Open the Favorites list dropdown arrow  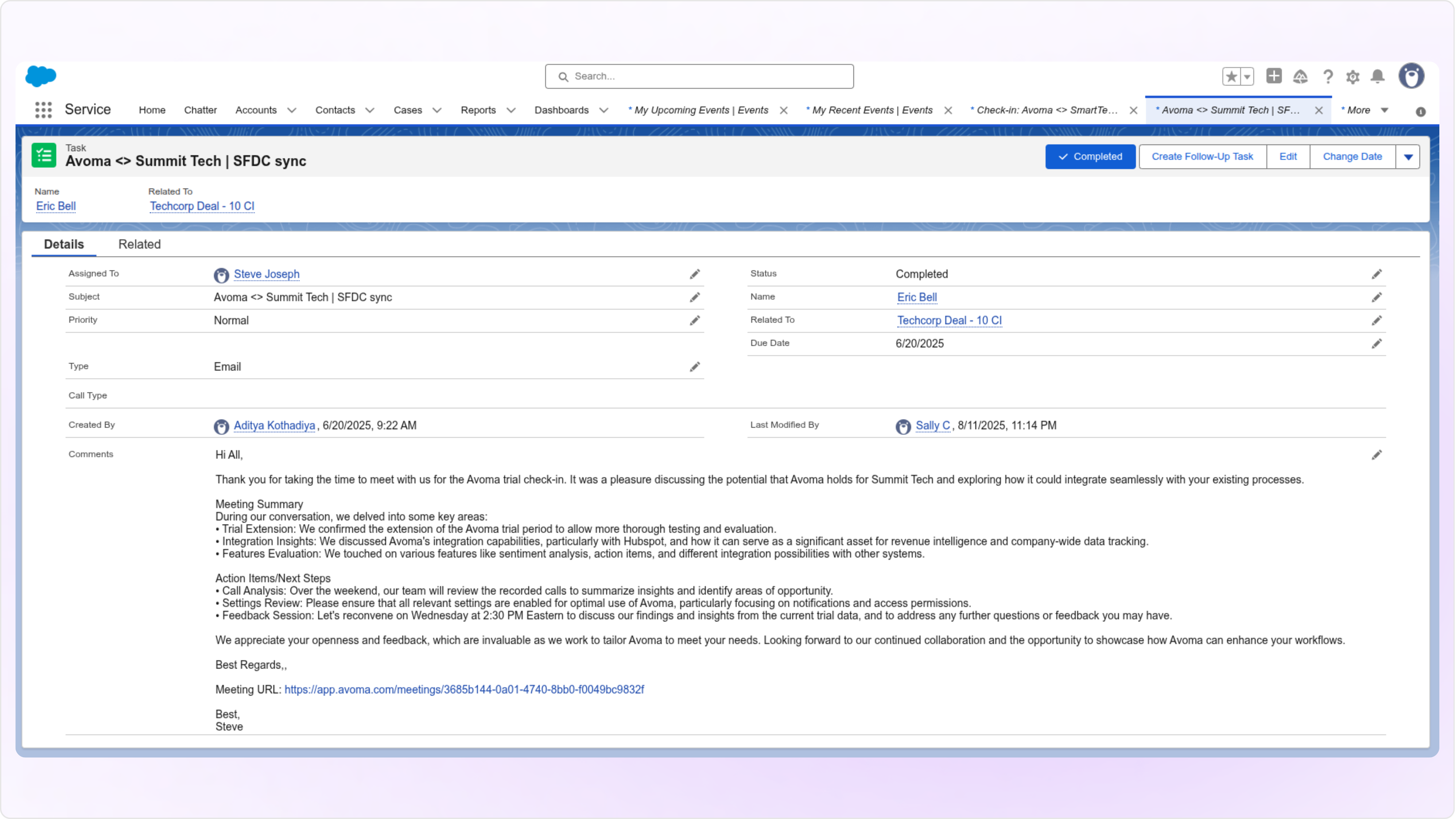point(1247,76)
